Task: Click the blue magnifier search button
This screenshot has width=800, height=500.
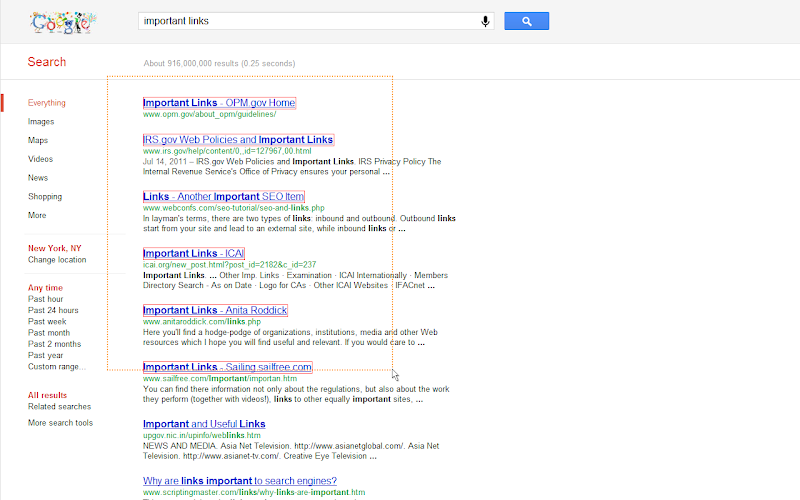Action: (x=527, y=21)
